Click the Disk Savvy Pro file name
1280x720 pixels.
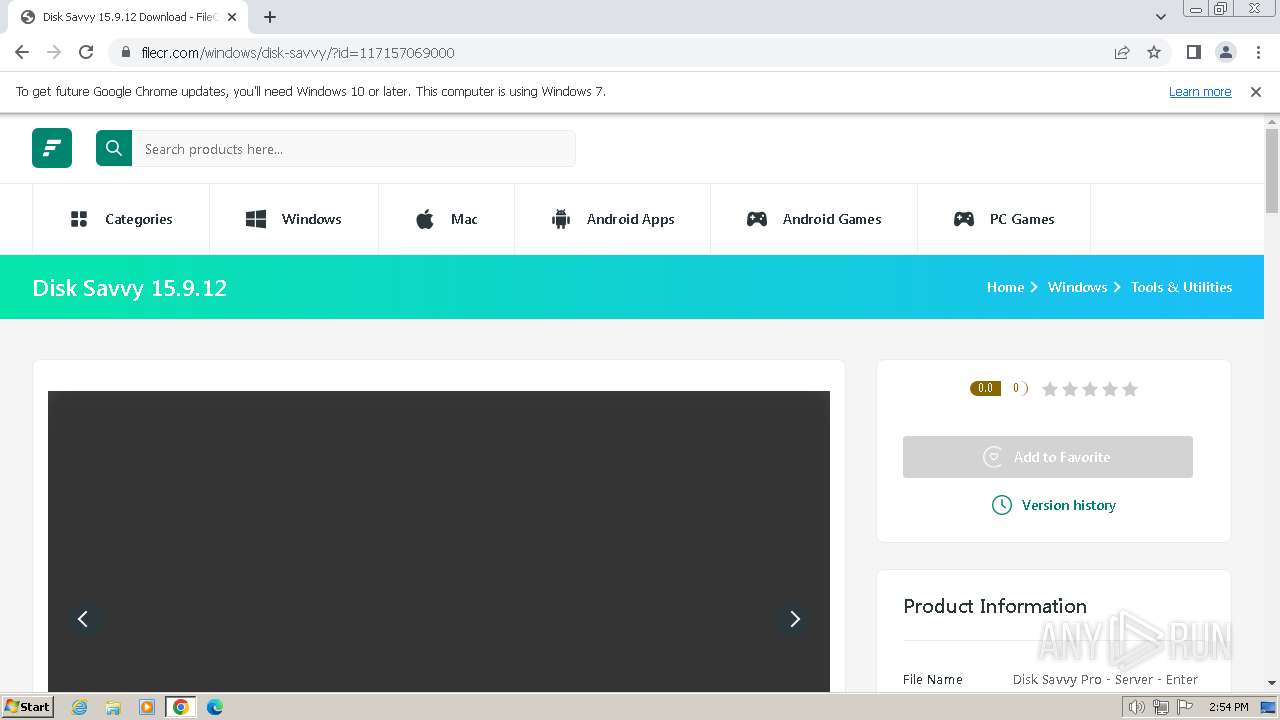1105,679
